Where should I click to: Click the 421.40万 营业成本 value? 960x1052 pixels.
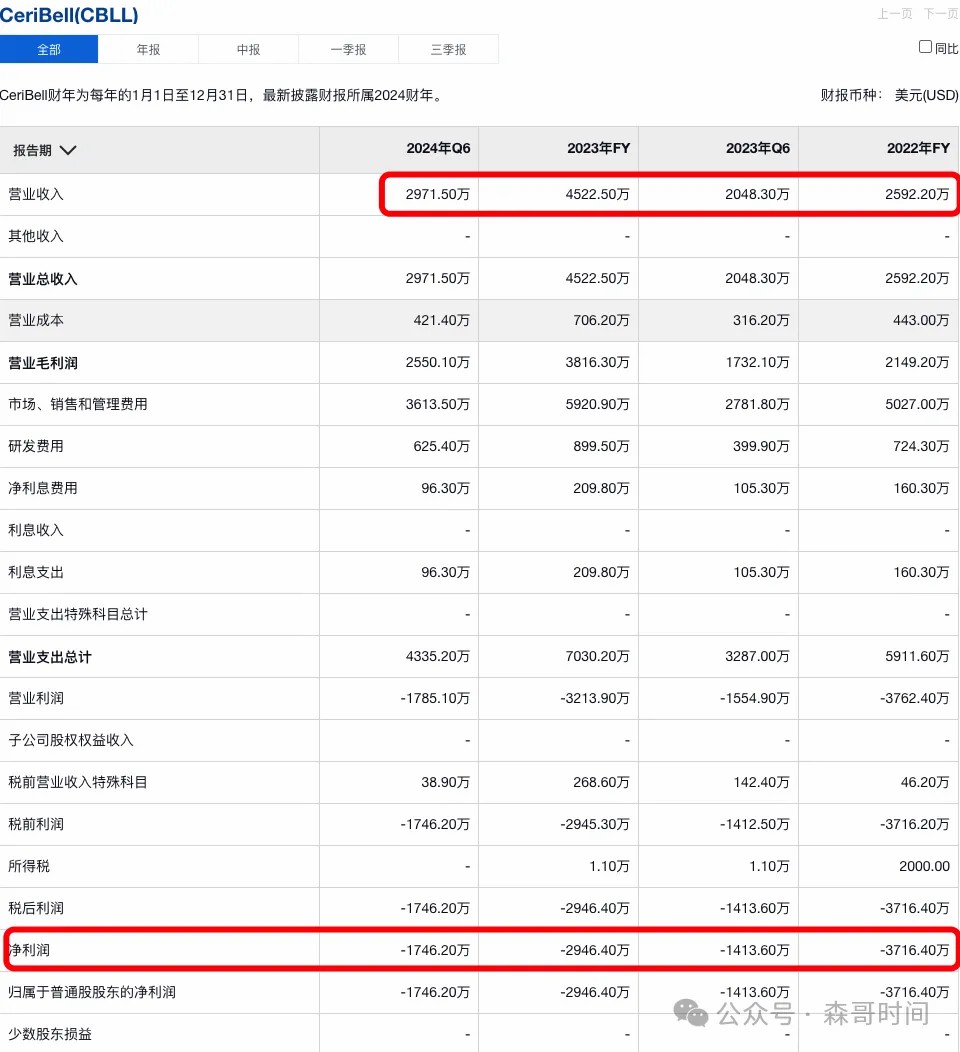441,321
